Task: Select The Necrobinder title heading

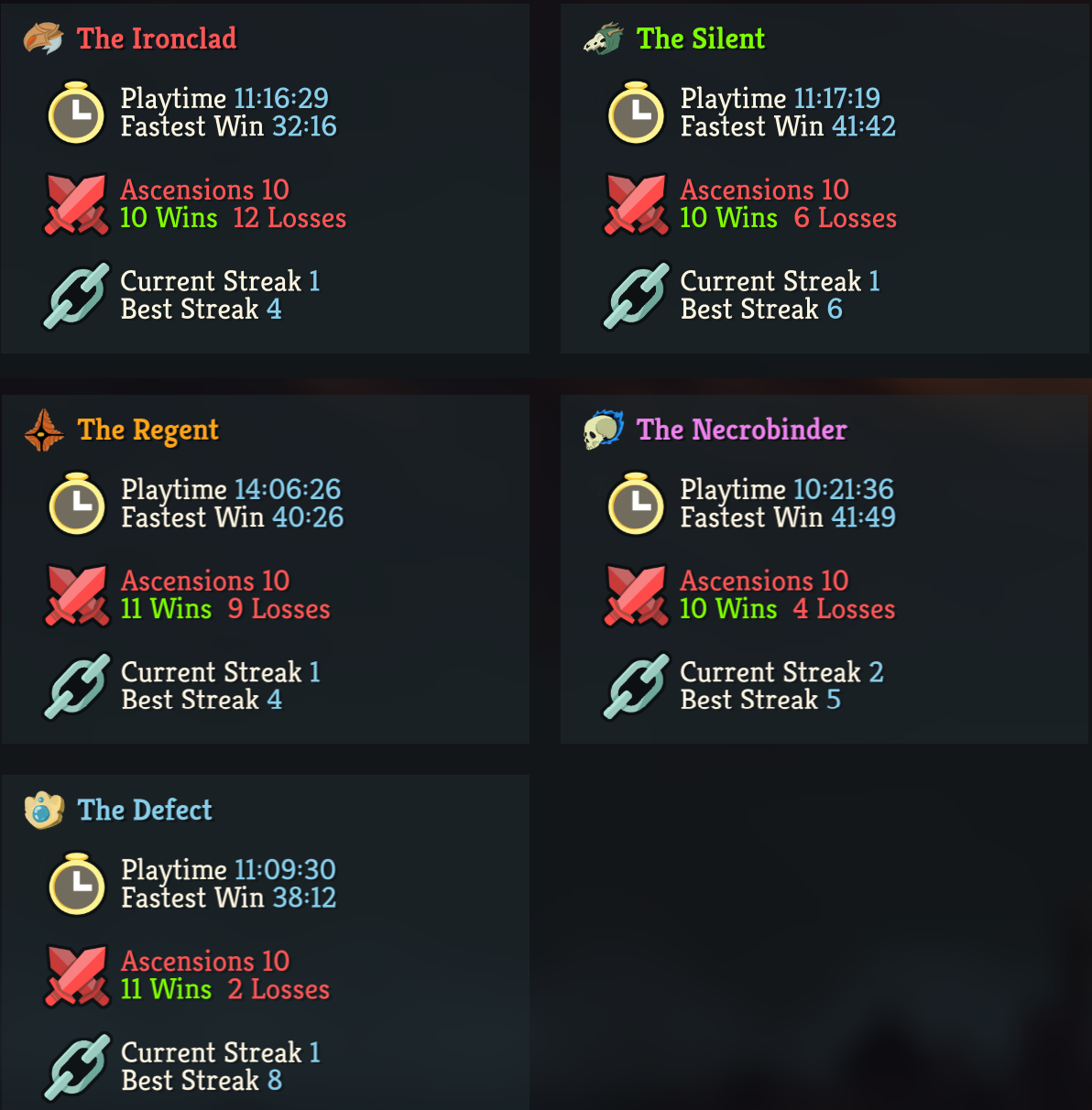Action: 742,430
